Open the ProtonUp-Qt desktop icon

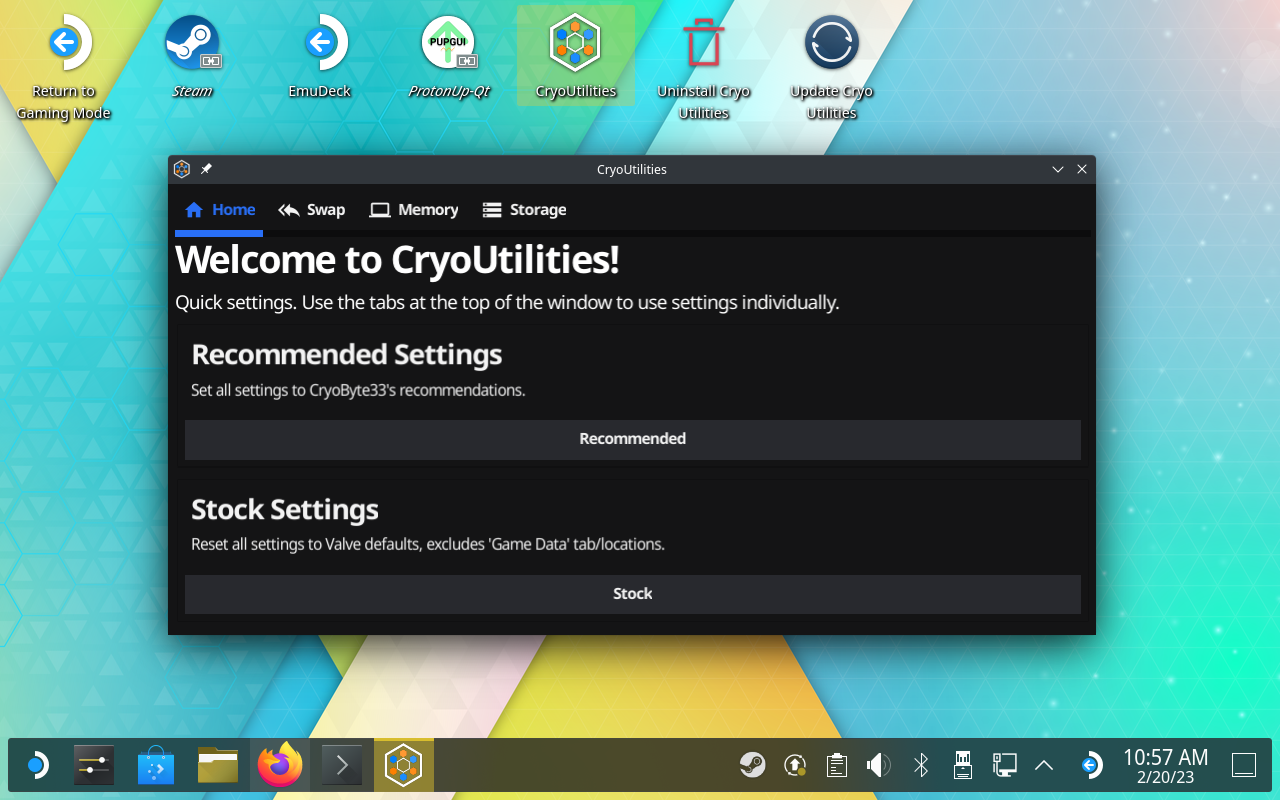pos(448,45)
